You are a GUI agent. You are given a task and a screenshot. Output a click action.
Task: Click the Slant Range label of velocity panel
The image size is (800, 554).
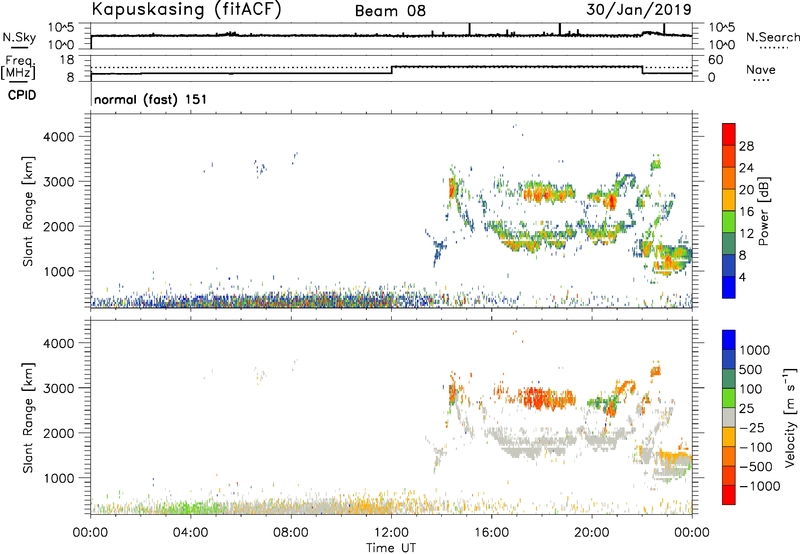(x=28, y=418)
